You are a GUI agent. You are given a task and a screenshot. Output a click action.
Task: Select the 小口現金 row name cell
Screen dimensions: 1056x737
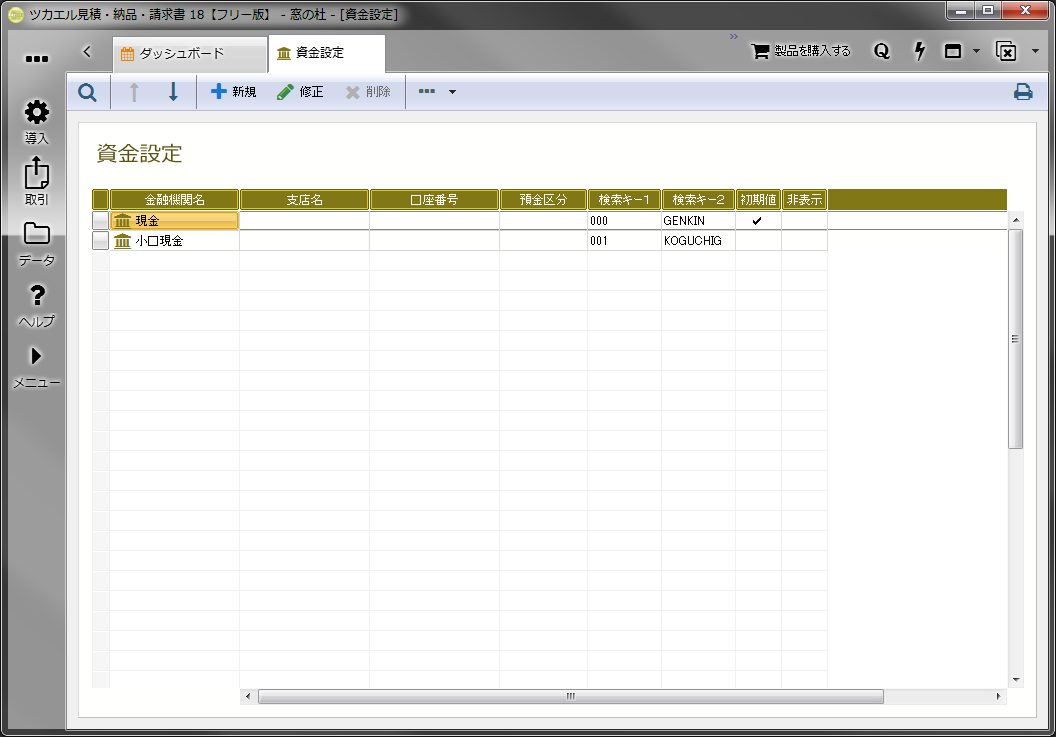point(174,241)
